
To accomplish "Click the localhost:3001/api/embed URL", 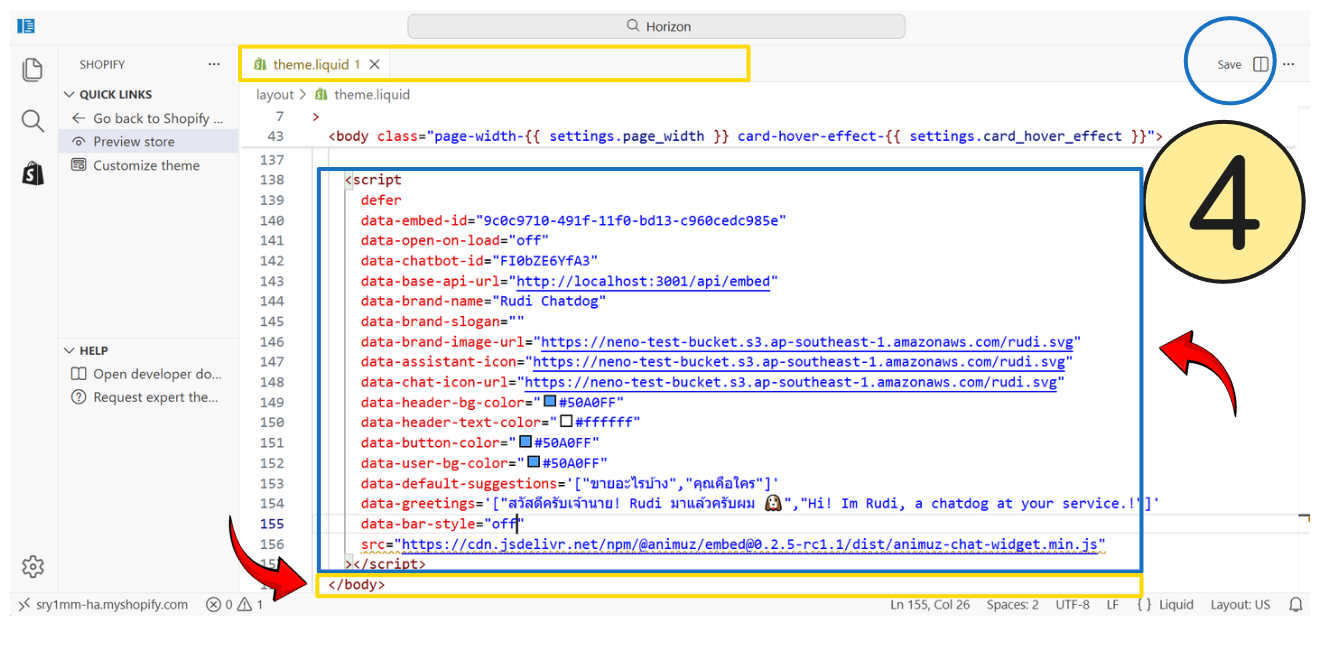I will pyautogui.click(x=643, y=281).
